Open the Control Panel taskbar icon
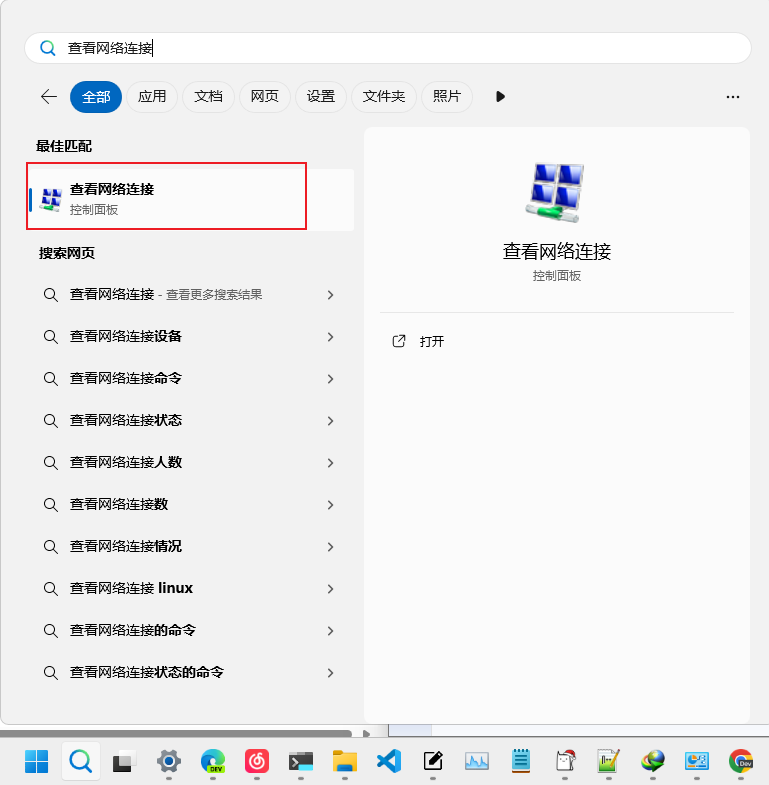This screenshot has height=785, width=769. point(697,761)
